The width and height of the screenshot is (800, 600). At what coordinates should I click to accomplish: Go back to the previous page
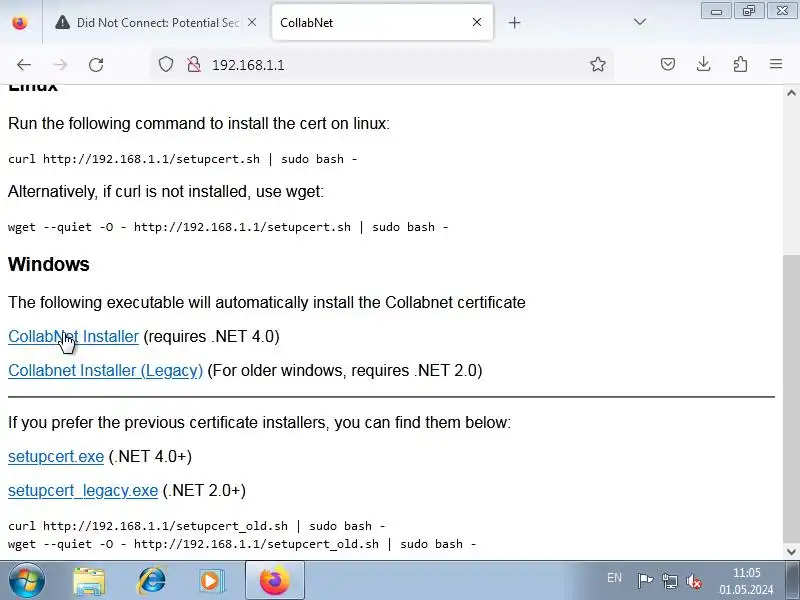click(23, 65)
